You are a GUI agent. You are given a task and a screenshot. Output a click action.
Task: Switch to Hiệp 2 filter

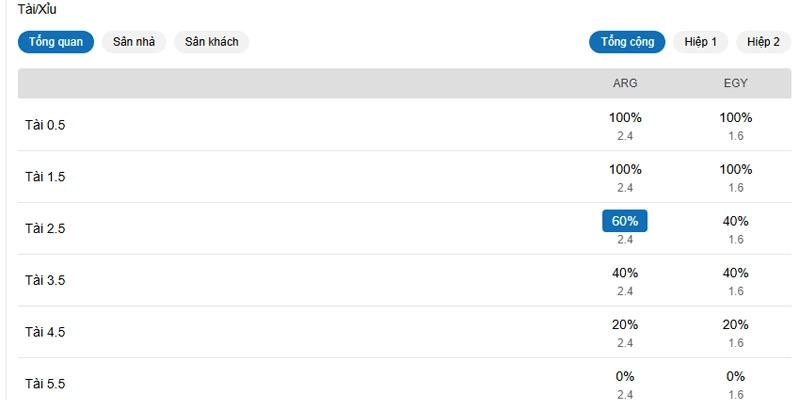pyautogui.click(x=763, y=42)
